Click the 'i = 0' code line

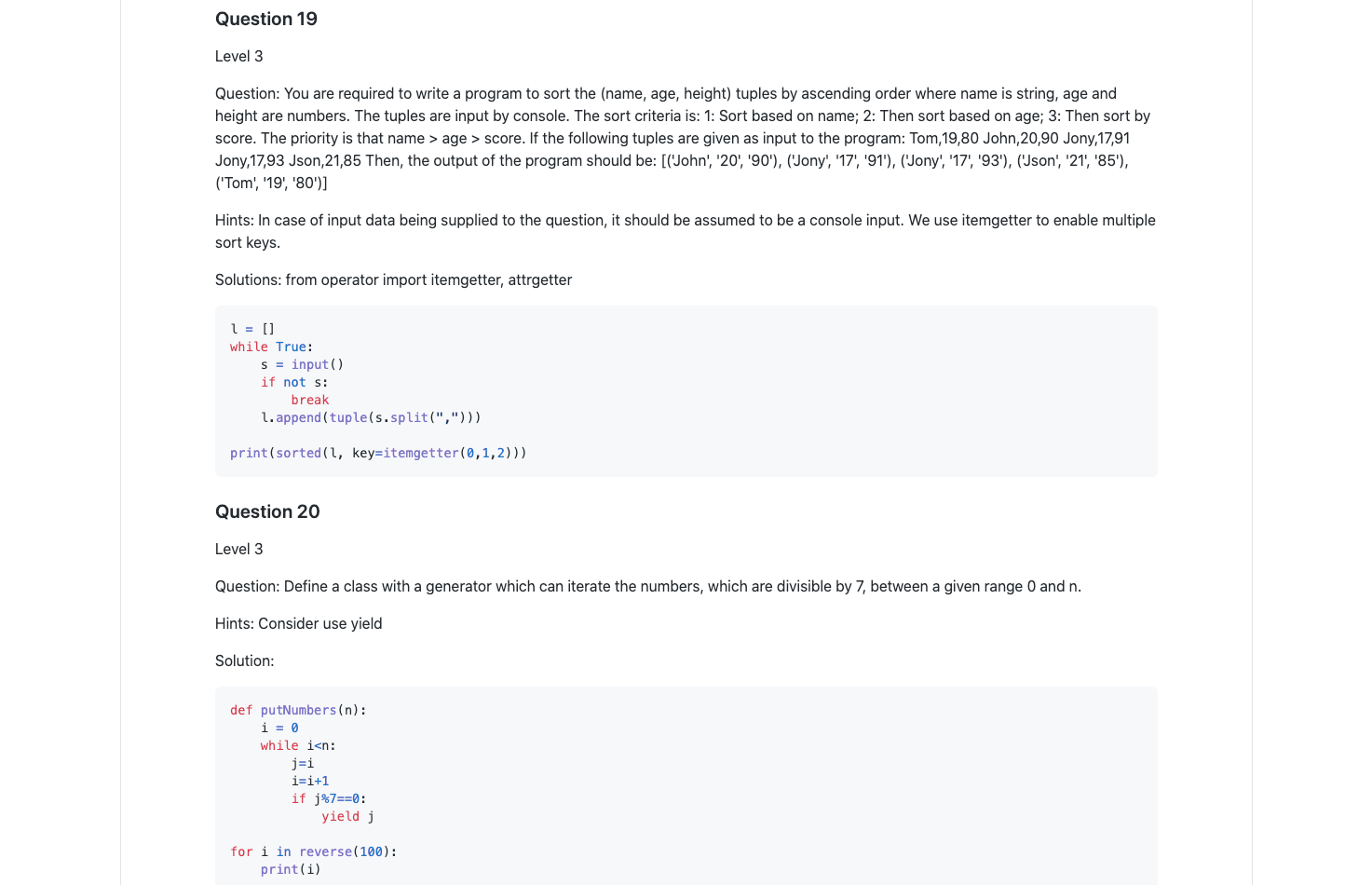[279, 728]
